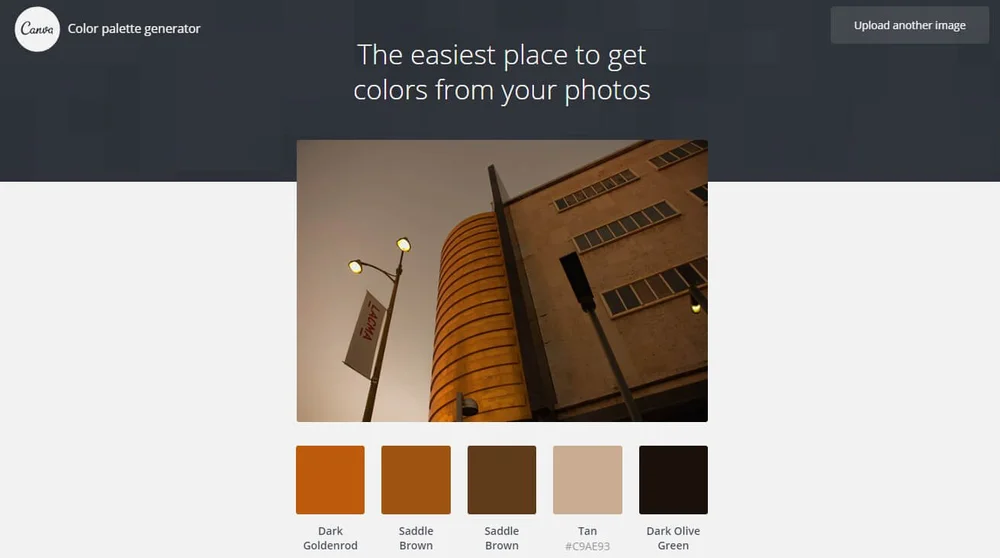The height and width of the screenshot is (558, 1000).
Task: Click the Dark Olive Green label text
Action: (673, 538)
